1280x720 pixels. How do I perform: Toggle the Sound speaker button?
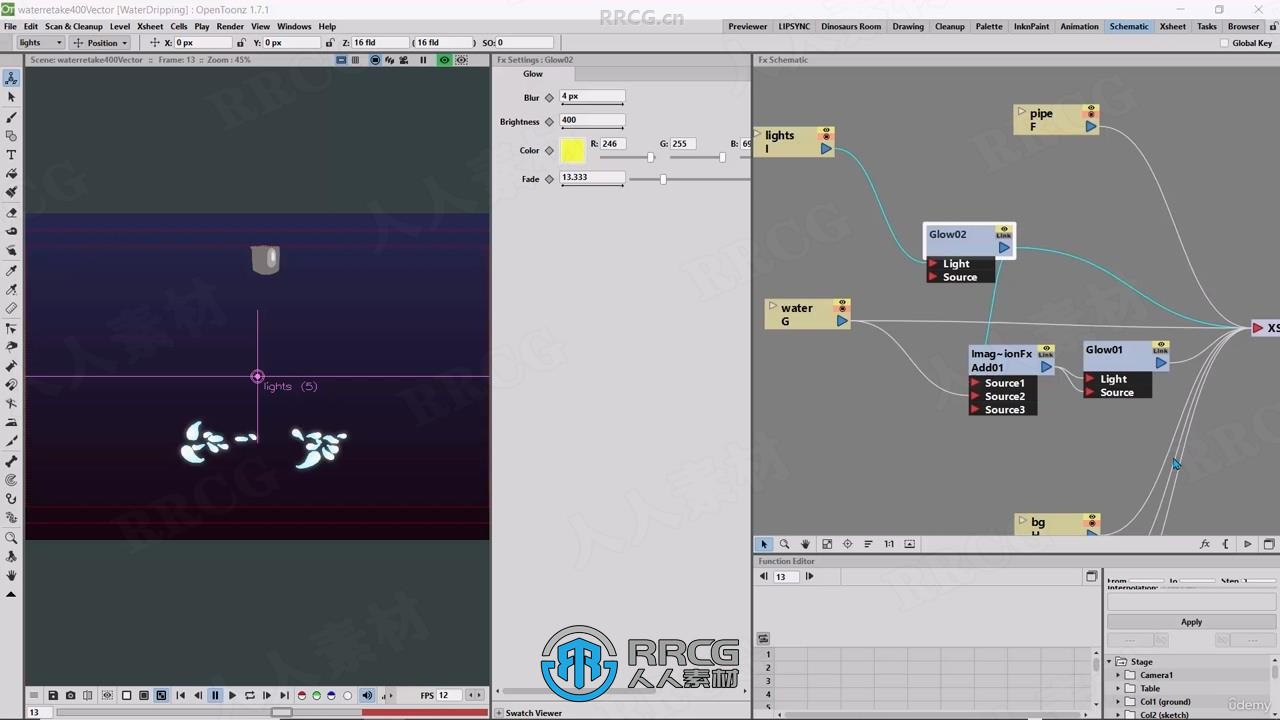[x=367, y=695]
